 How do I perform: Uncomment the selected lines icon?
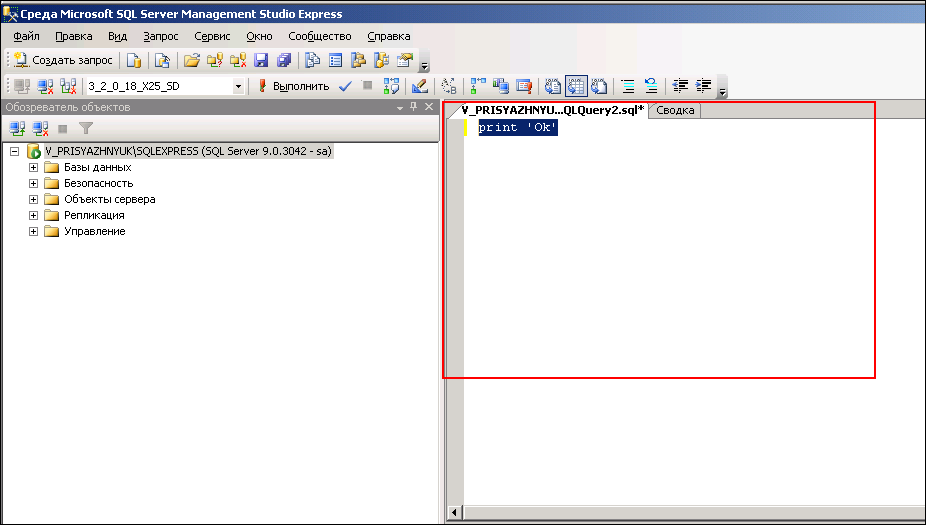pyautogui.click(x=651, y=86)
